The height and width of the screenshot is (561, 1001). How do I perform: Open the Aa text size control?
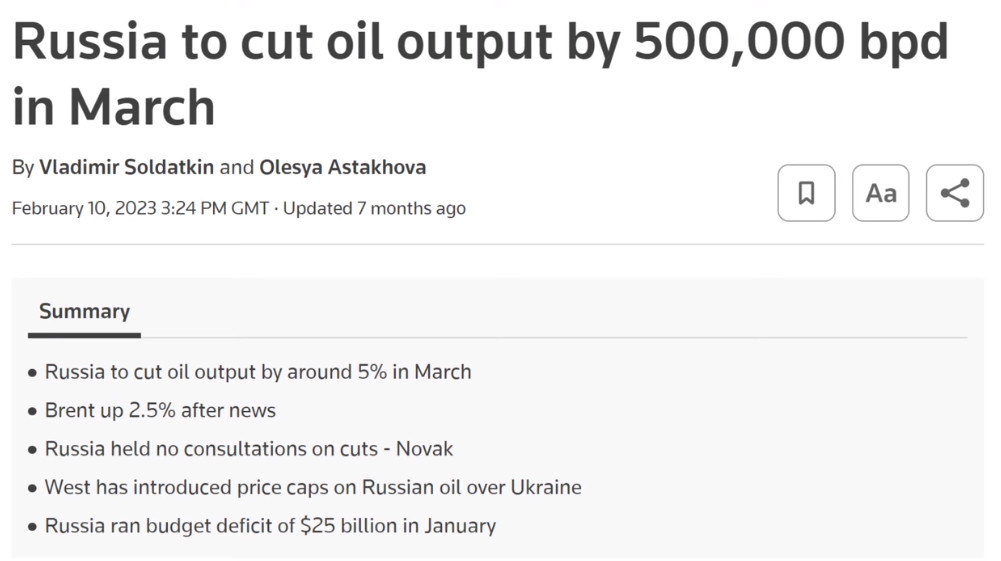tap(880, 193)
